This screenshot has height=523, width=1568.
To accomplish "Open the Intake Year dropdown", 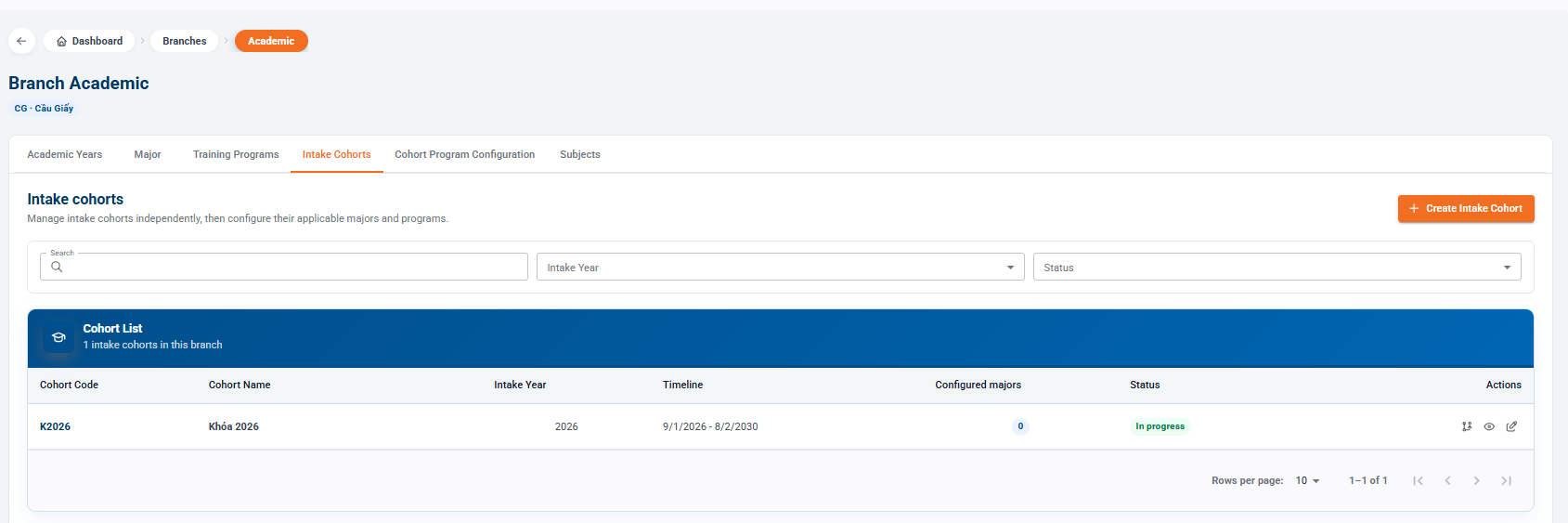I will (780, 267).
